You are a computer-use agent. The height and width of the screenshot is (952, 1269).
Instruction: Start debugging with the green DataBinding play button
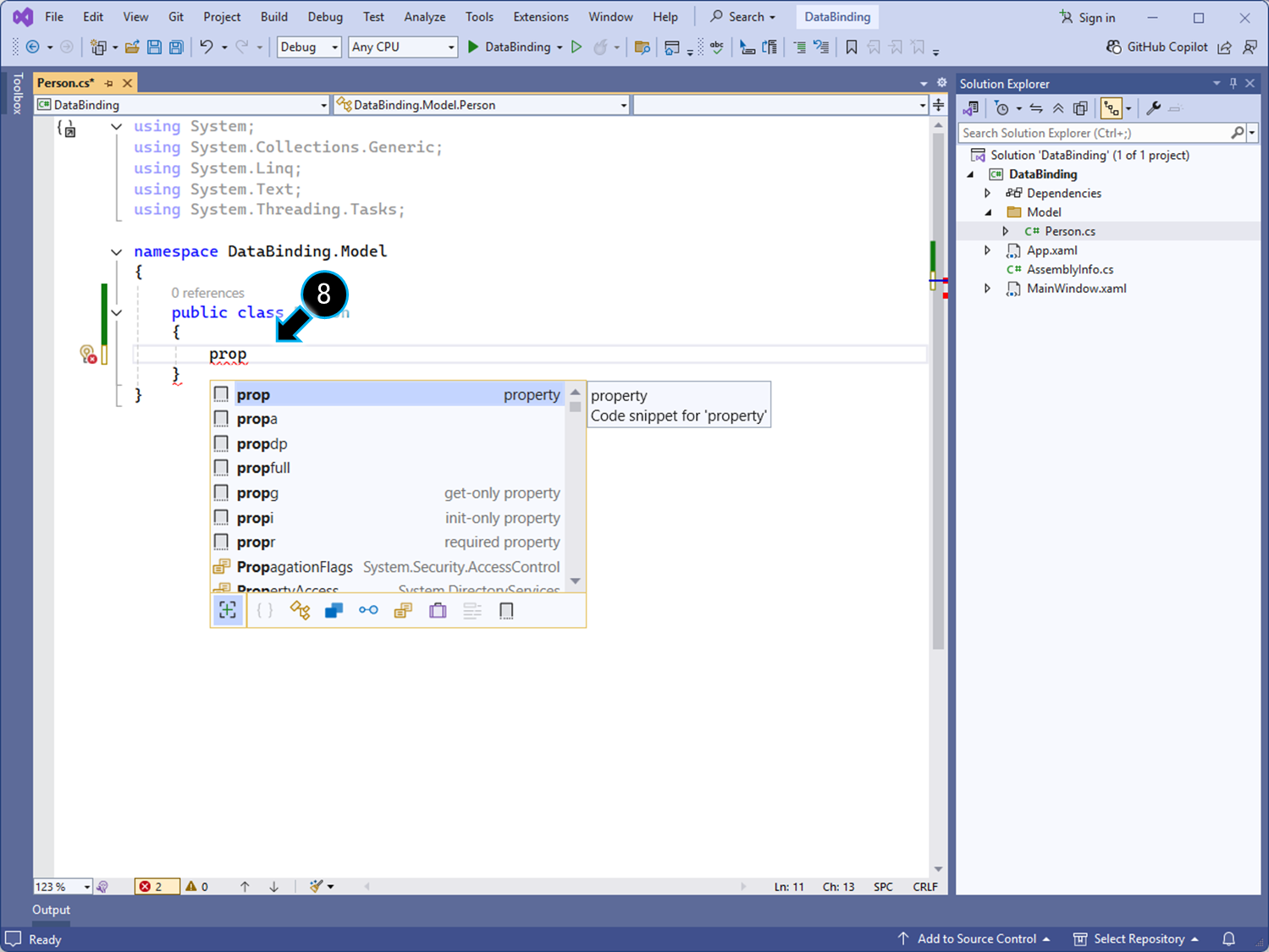[473, 47]
